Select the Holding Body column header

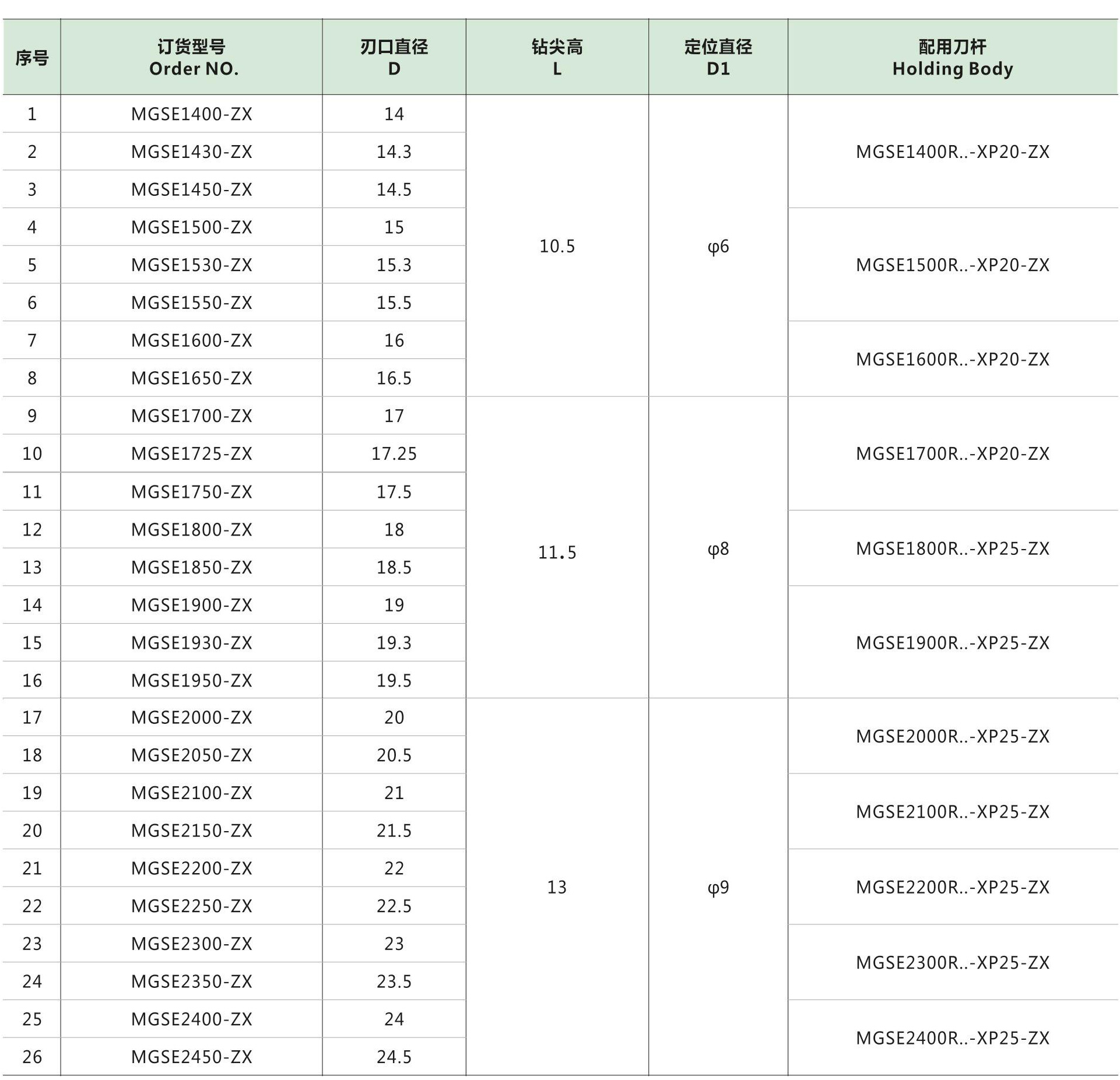[953, 57]
